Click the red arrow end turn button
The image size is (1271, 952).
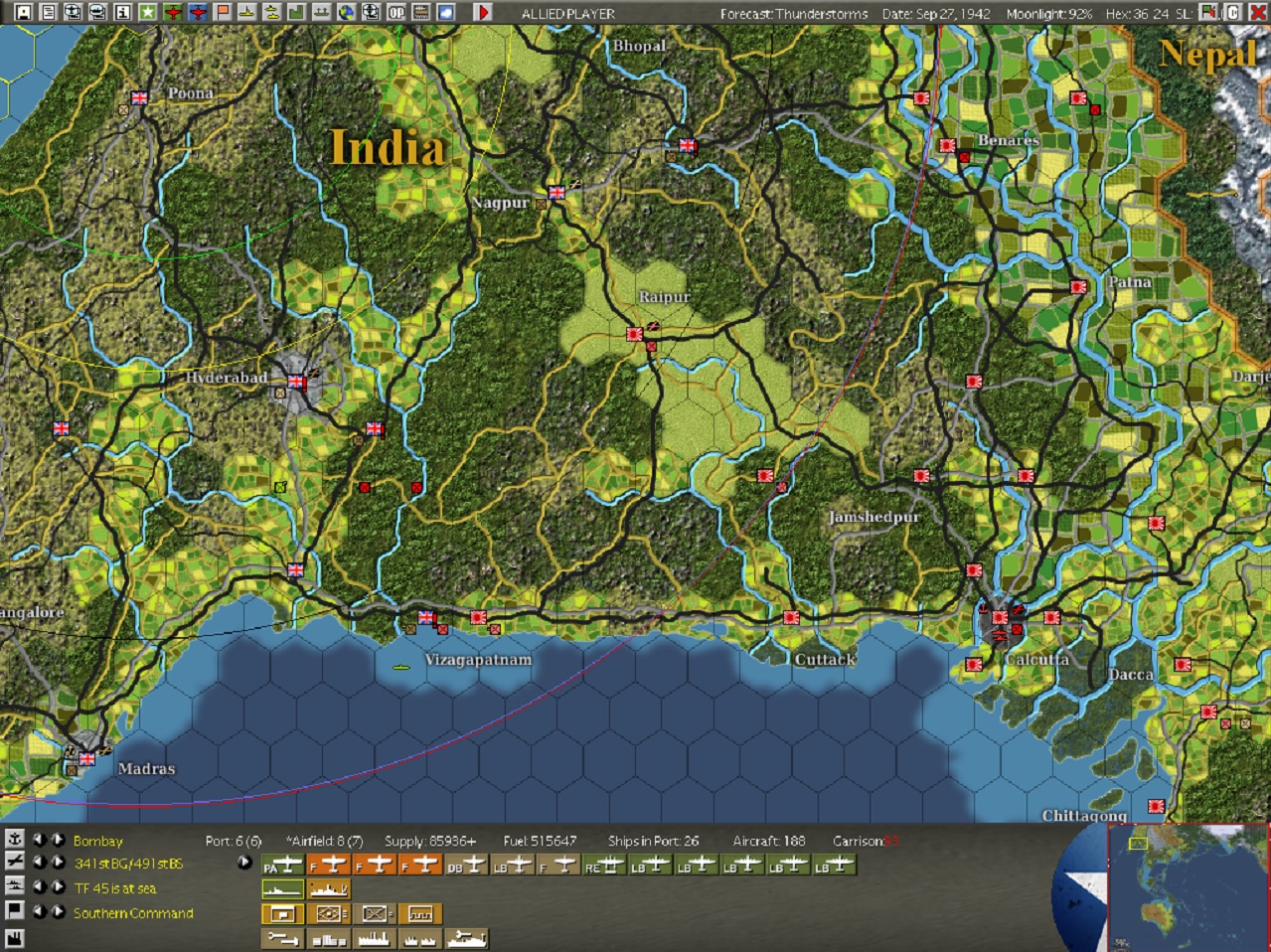pos(483,12)
